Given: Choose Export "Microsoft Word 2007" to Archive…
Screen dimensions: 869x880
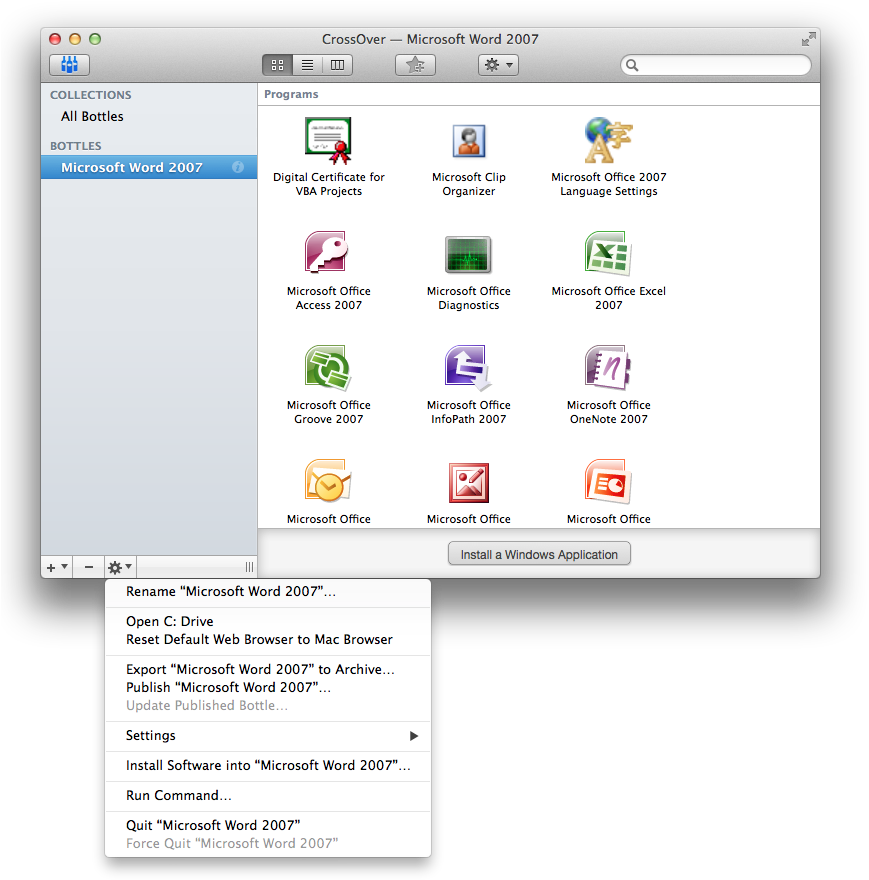Looking at the screenshot, I should pos(268,669).
